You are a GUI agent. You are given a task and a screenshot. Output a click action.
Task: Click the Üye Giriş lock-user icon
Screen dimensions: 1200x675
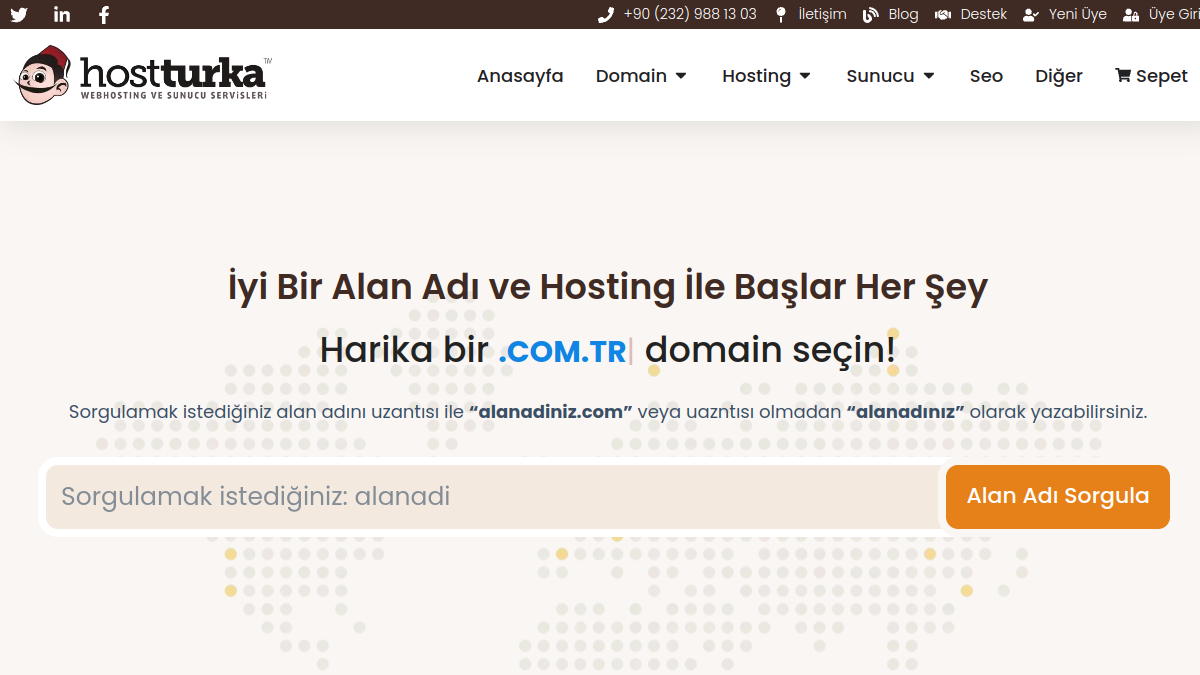(1131, 15)
